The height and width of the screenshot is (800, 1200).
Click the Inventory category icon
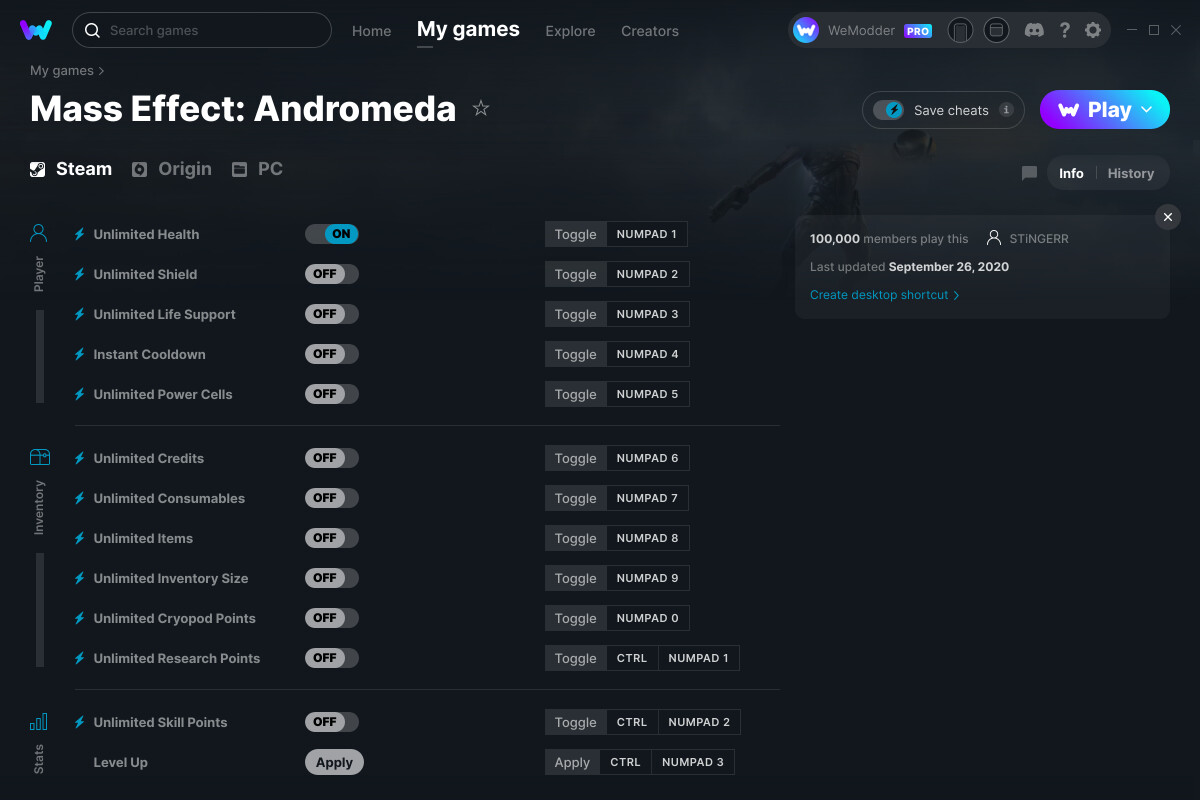39,457
